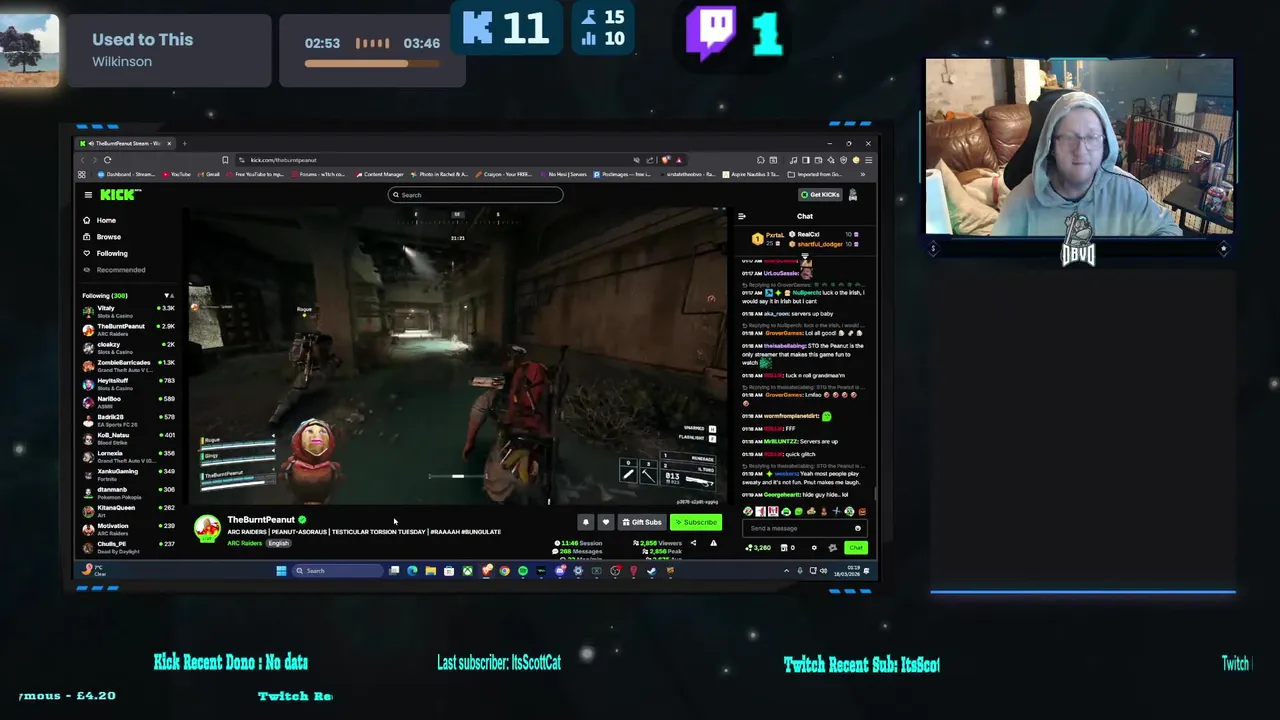Open the browser music playlist icon
This screenshot has width=1280, height=720.
tap(793, 160)
